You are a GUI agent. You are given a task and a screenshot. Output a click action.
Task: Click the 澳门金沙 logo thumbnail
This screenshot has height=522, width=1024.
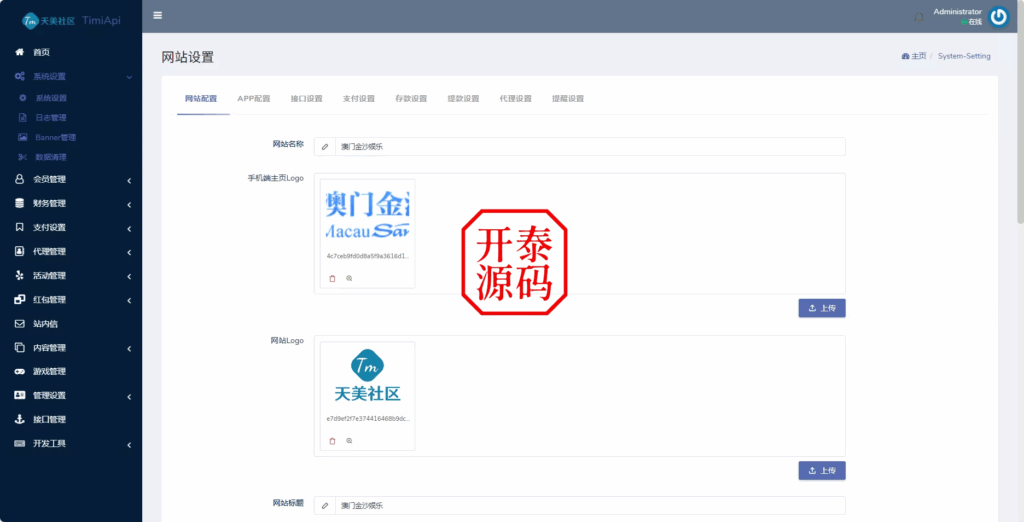pyautogui.click(x=367, y=214)
